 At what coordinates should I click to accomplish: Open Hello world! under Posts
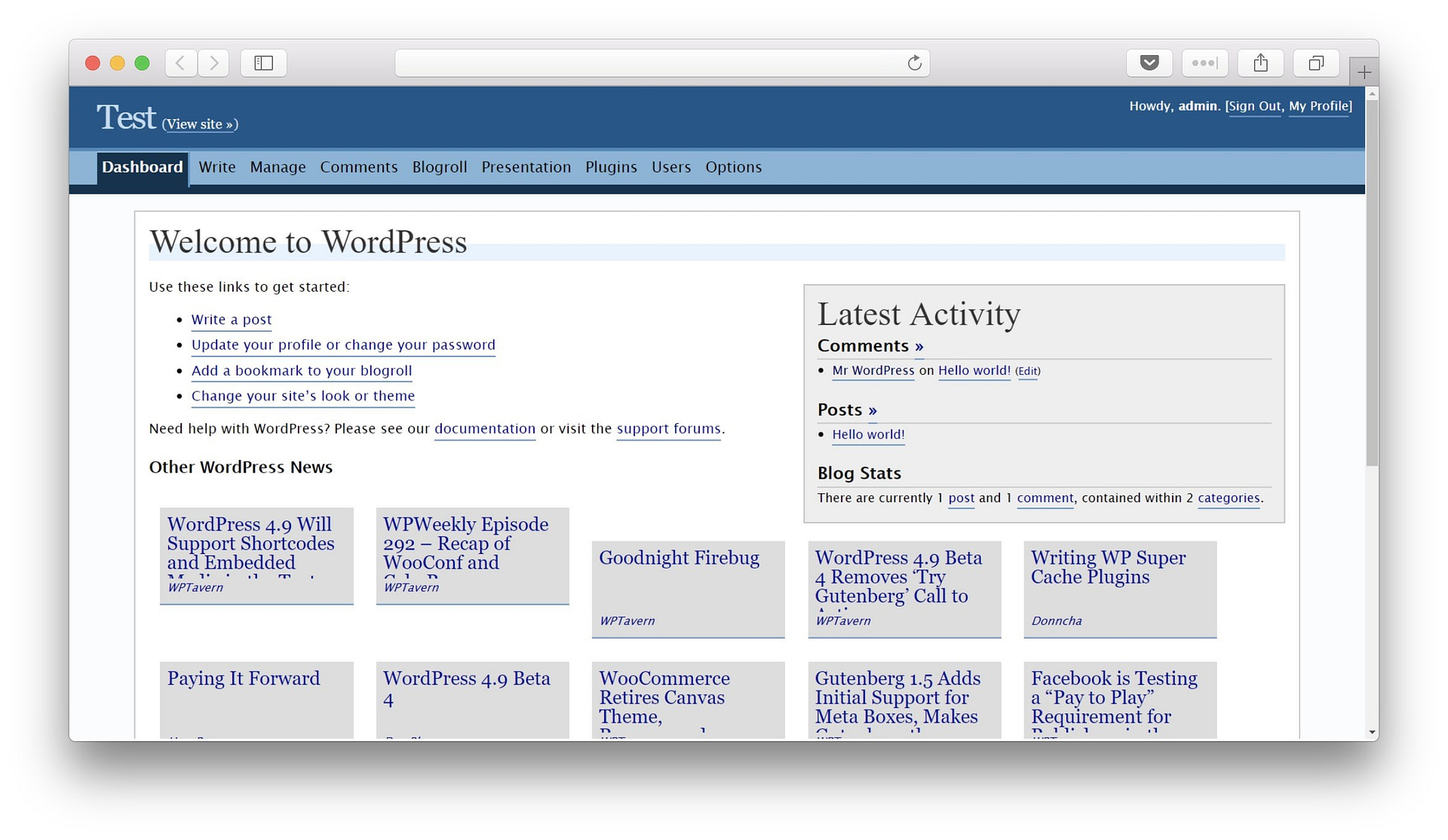869,435
